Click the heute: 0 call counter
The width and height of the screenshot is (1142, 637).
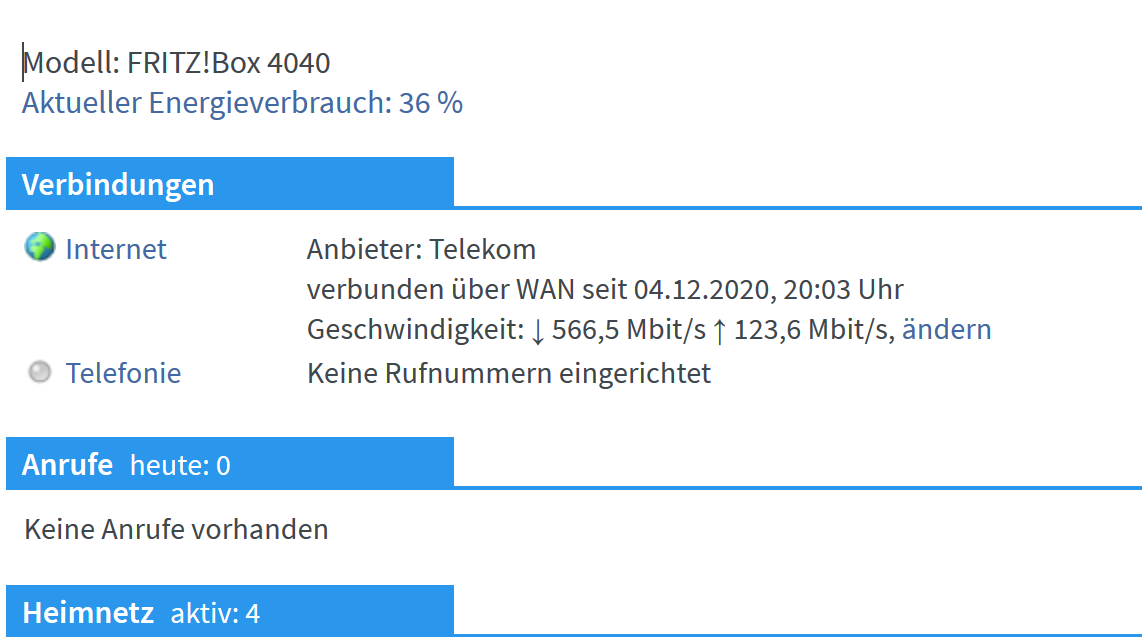tap(180, 465)
